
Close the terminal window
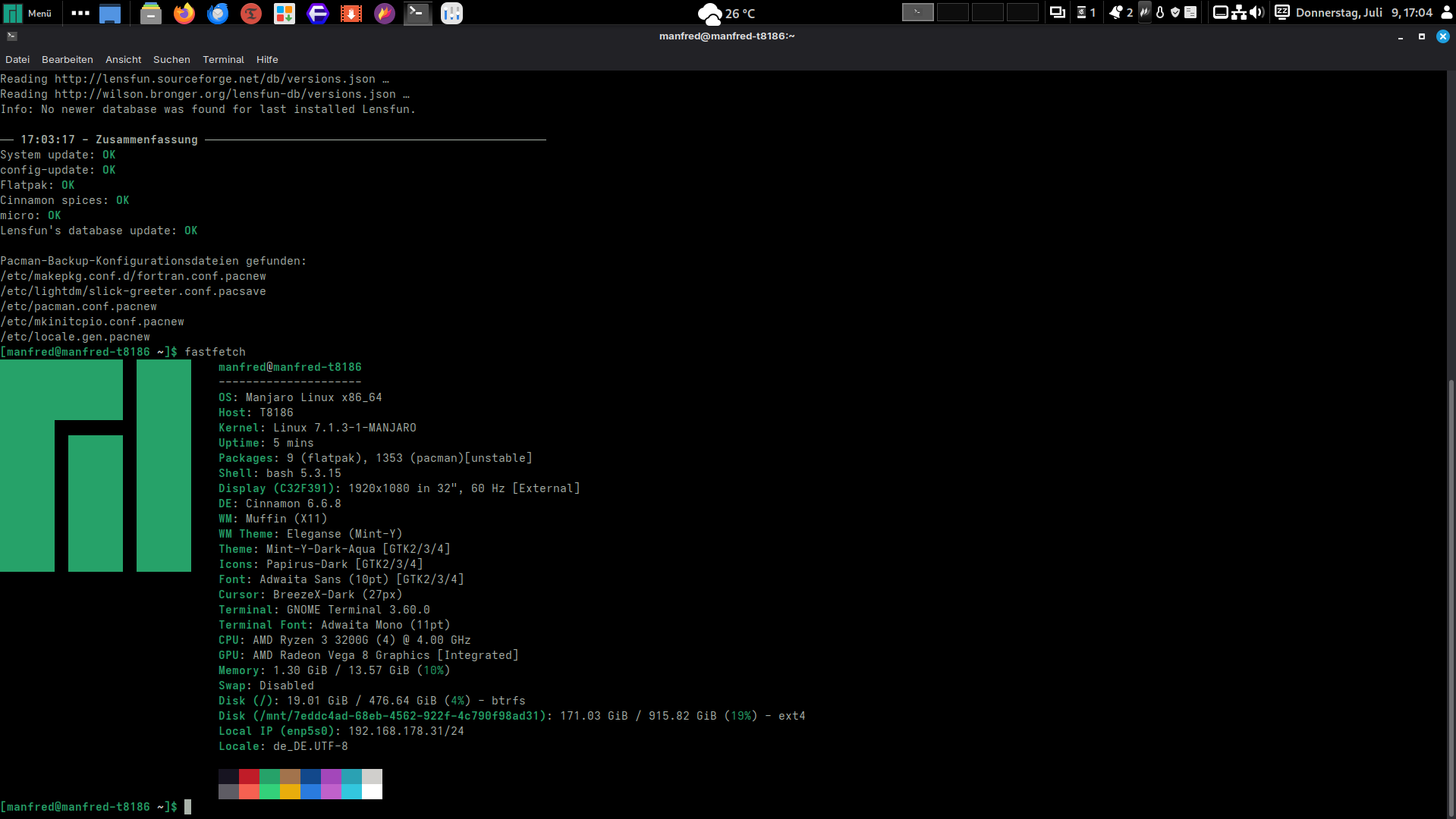tap(1443, 36)
